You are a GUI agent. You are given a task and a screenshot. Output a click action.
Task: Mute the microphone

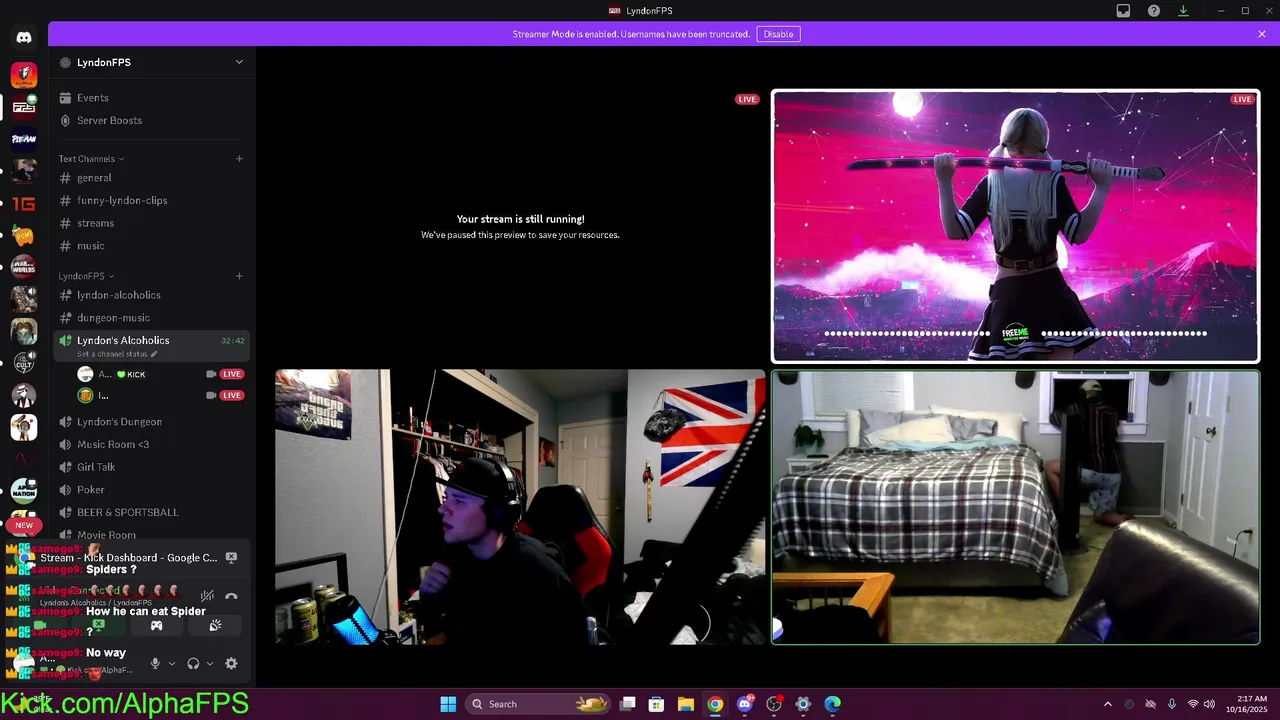click(155, 663)
